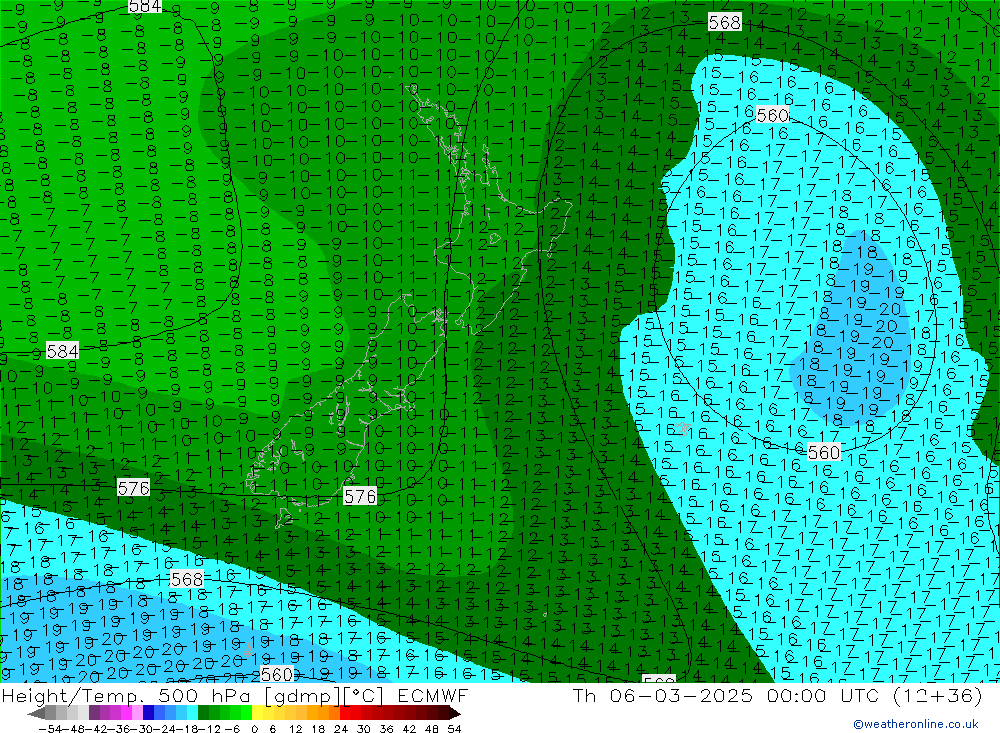Viewport: 1000px width, 733px height.
Task: Click the 576 label near the left edge
Action: [x=133, y=488]
